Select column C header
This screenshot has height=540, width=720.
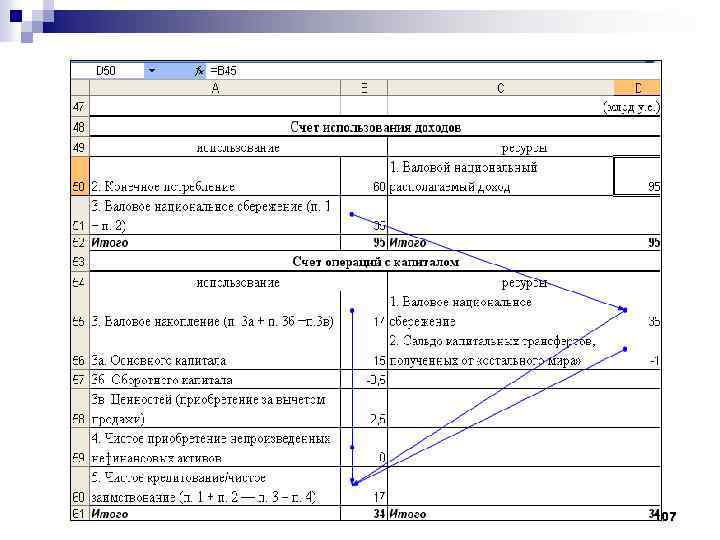pos(501,88)
